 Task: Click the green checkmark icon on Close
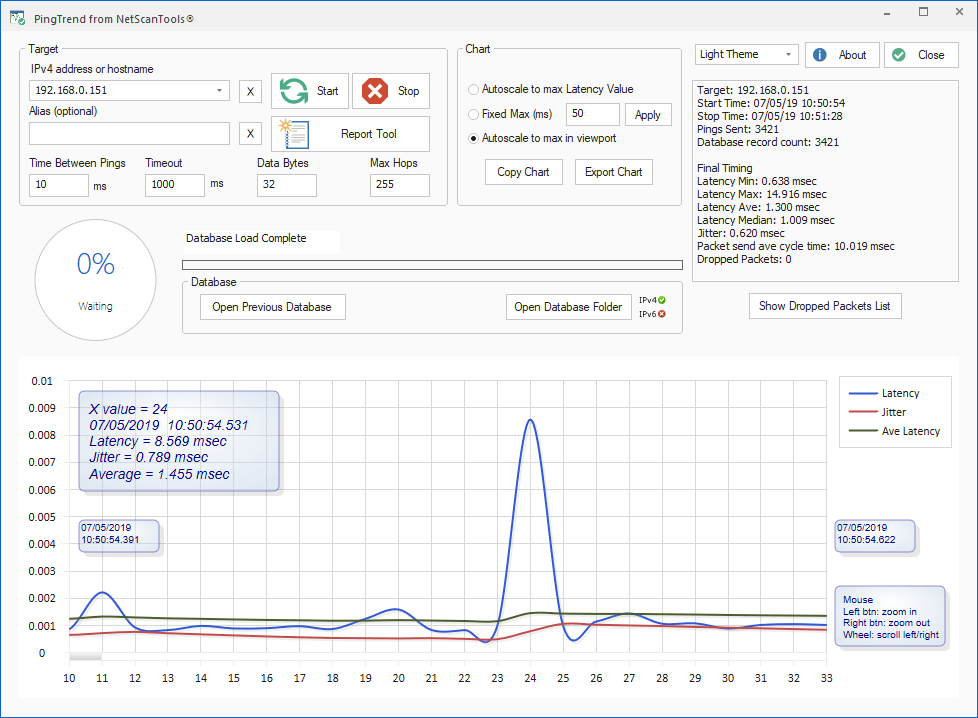[899, 55]
